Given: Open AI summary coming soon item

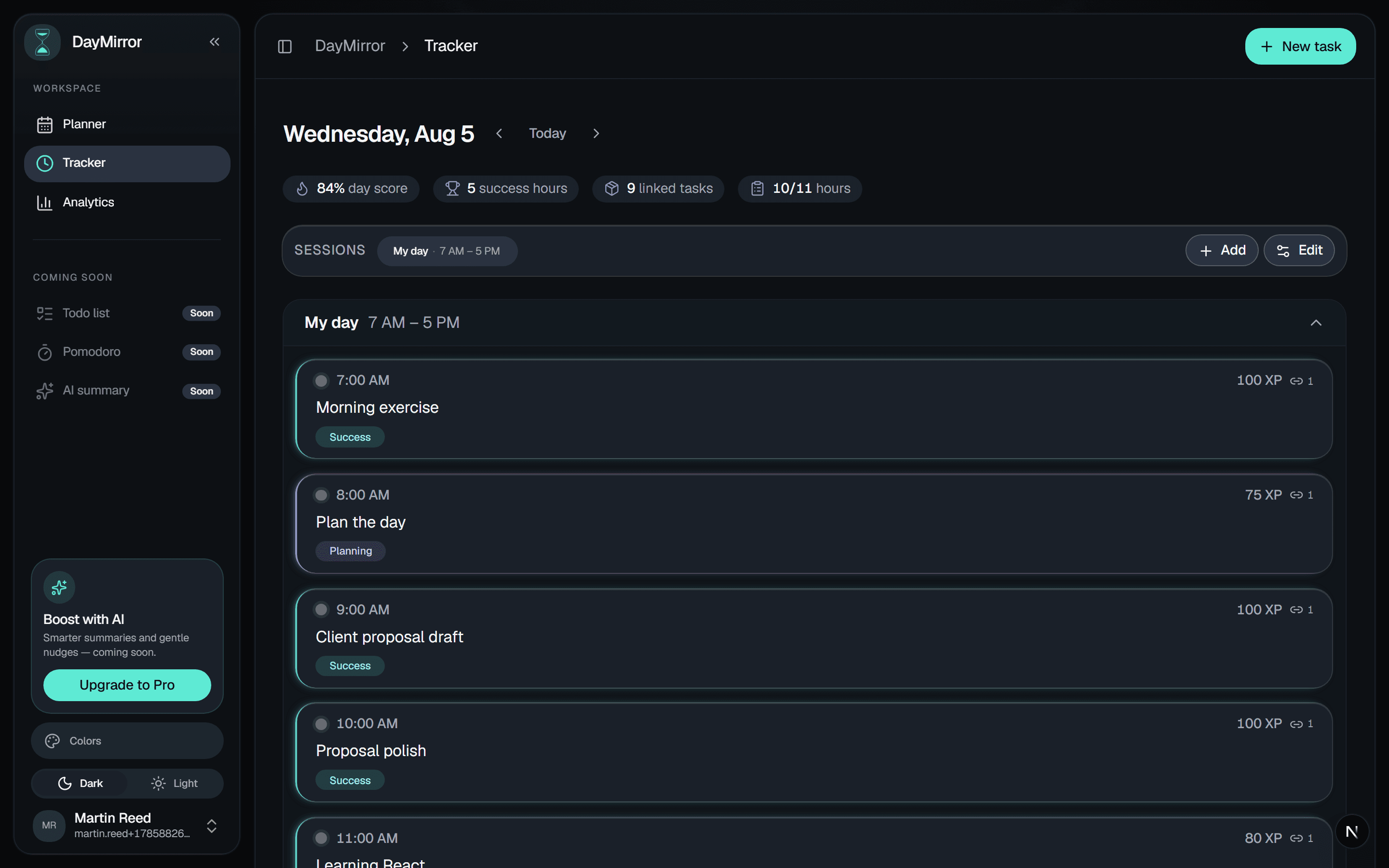Looking at the screenshot, I should (x=127, y=391).
